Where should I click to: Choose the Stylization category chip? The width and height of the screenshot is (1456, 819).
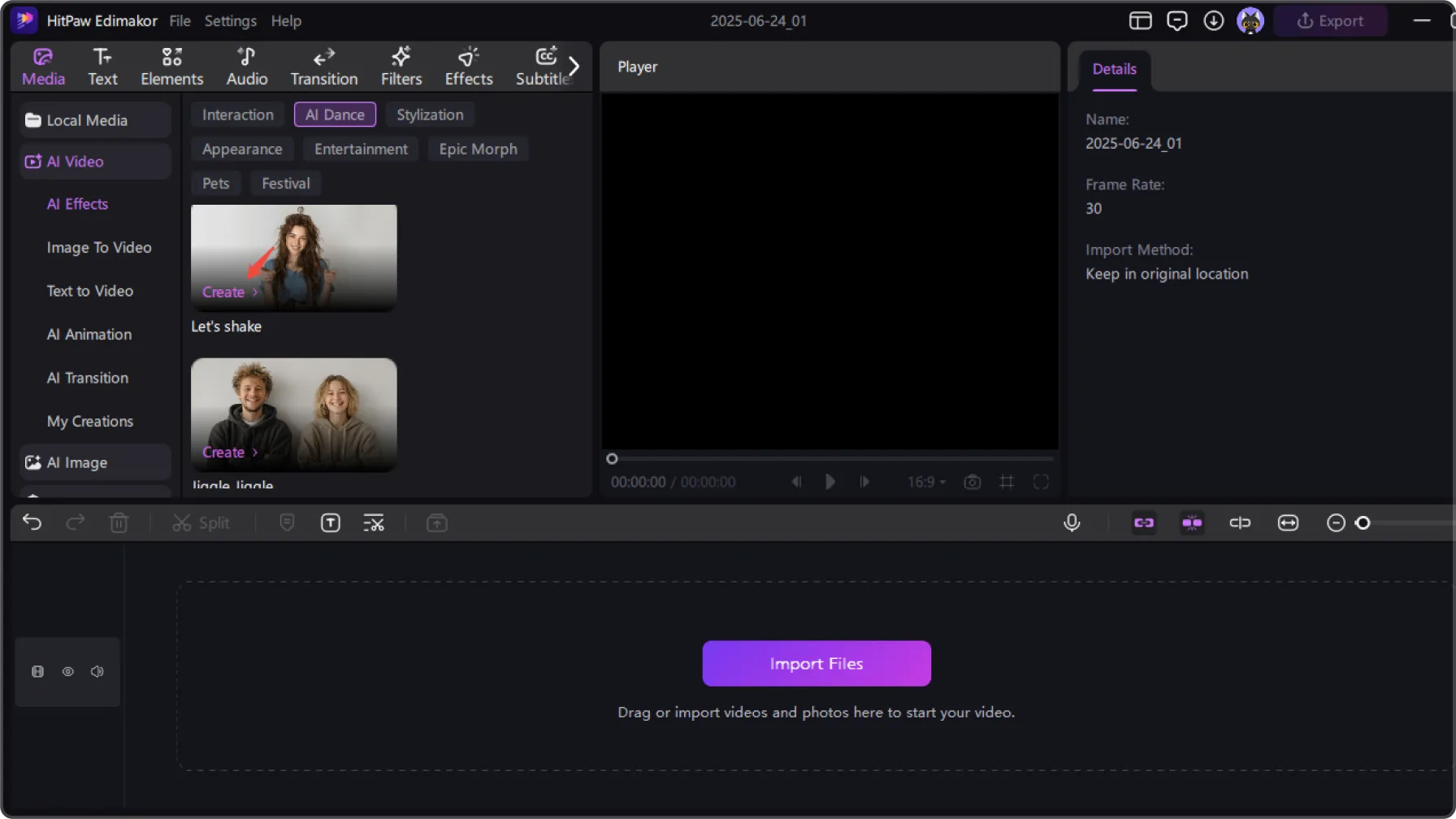click(x=430, y=115)
